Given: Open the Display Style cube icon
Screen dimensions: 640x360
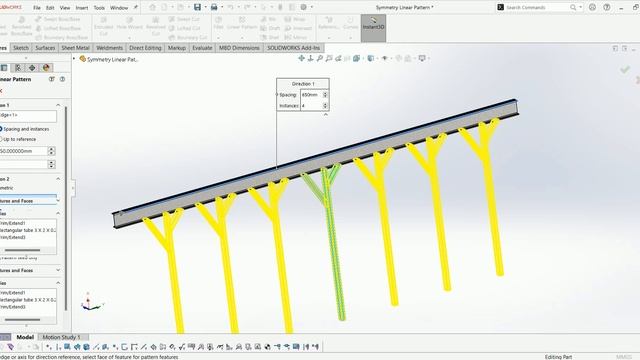Looking at the screenshot, I should (x=371, y=58).
